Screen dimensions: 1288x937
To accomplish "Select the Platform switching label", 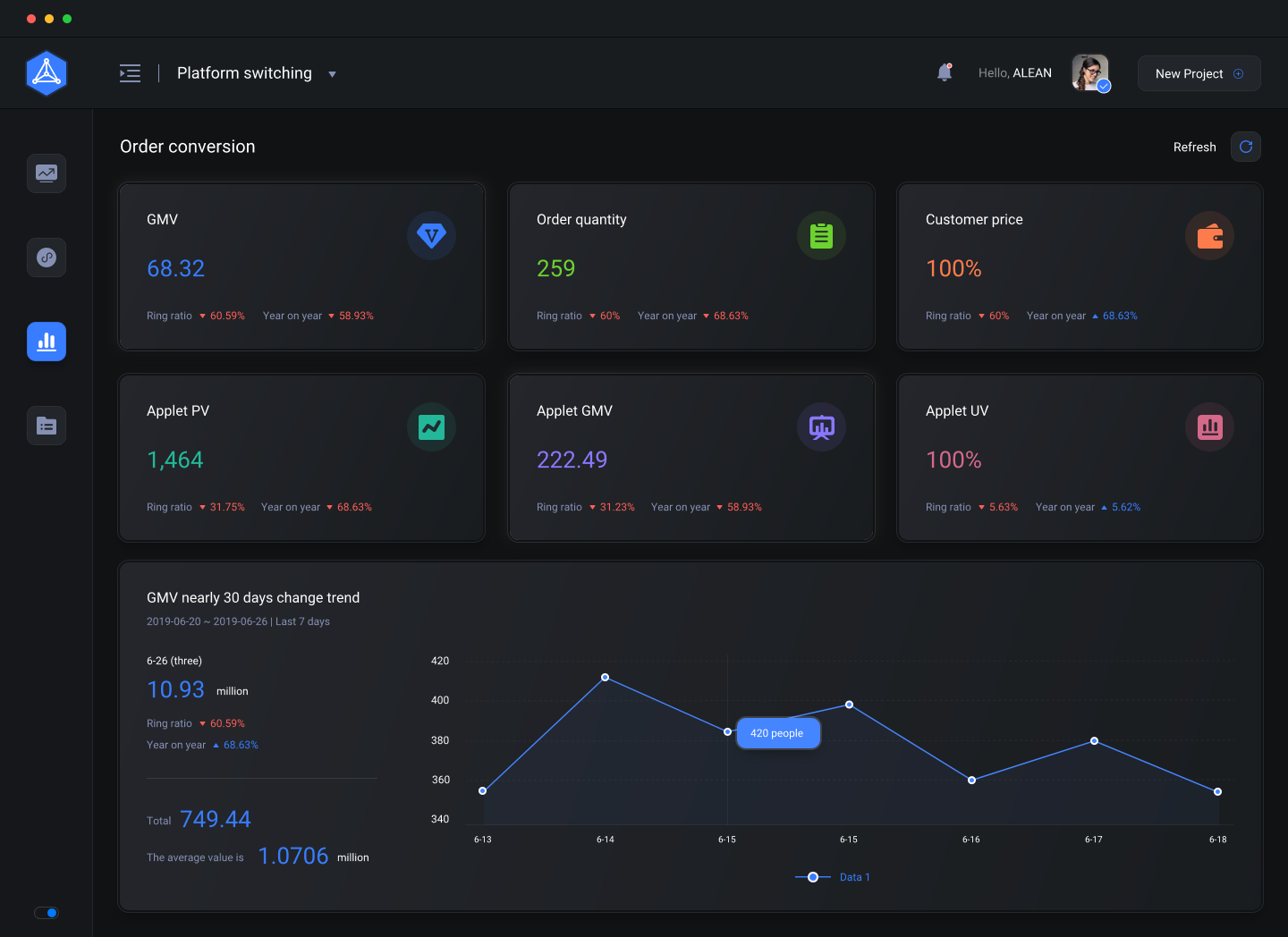I will point(244,73).
